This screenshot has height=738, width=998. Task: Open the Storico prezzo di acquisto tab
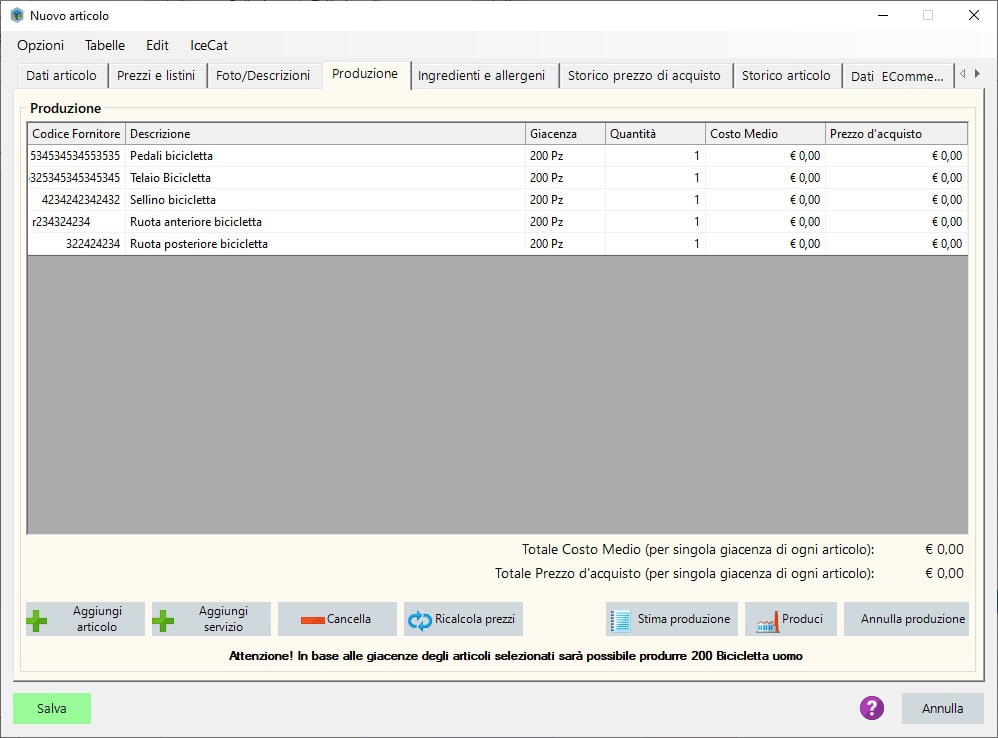[x=644, y=76]
